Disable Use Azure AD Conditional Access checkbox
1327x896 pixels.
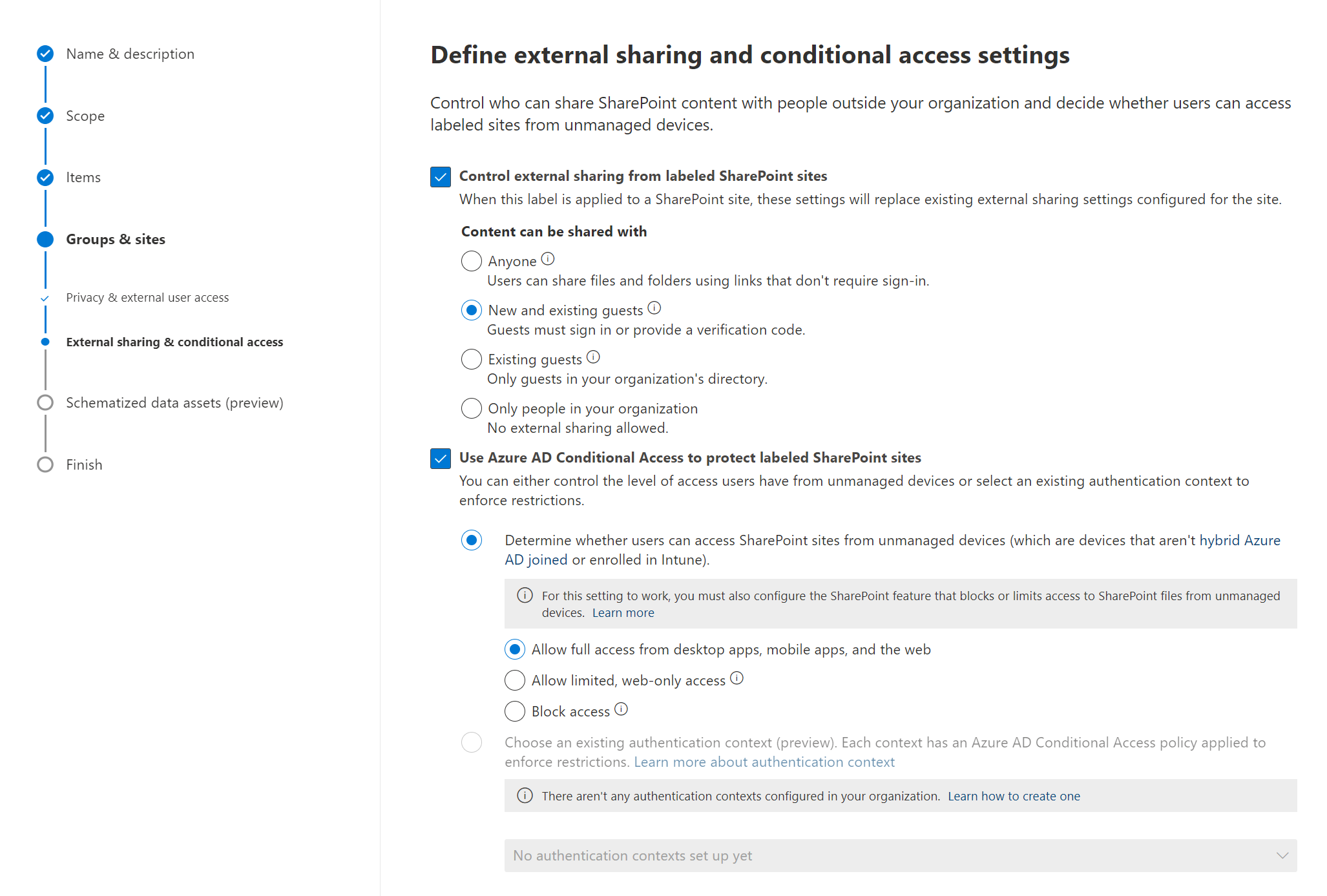tap(441, 459)
